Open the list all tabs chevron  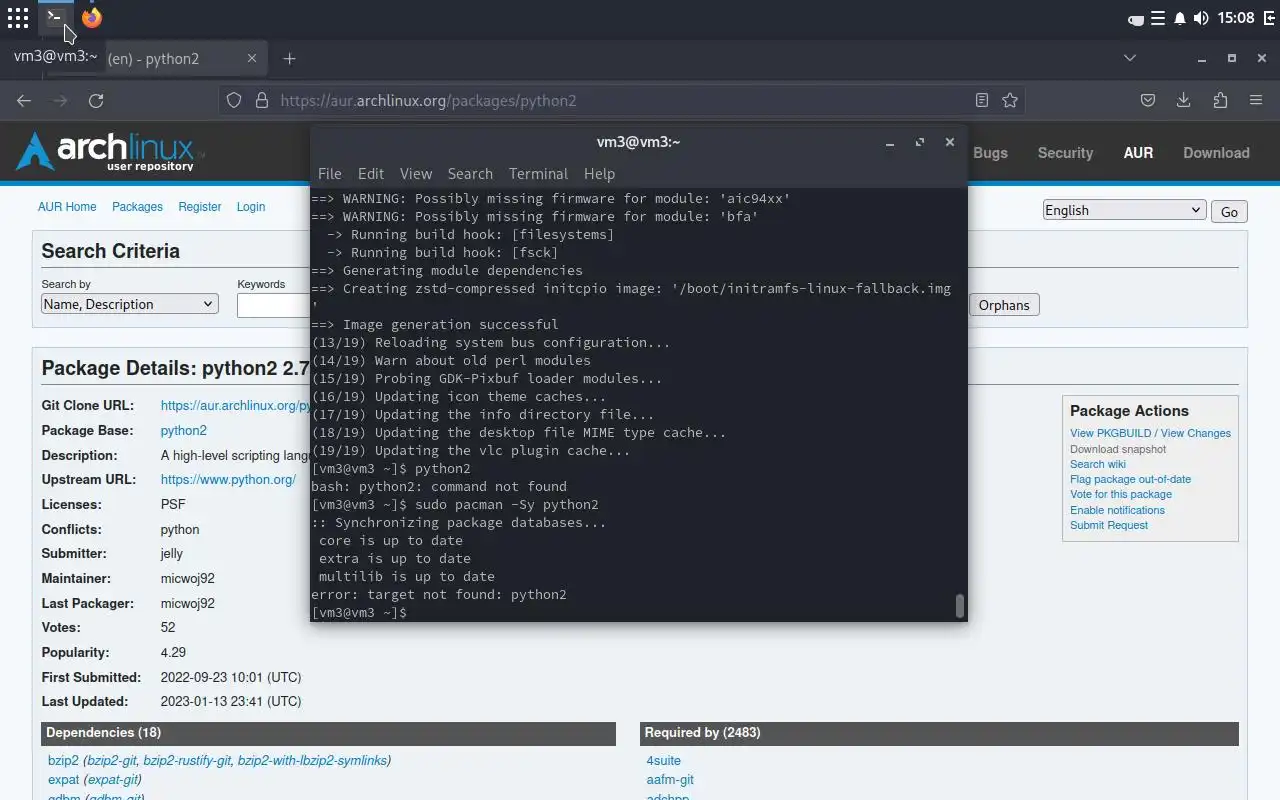tap(1130, 59)
